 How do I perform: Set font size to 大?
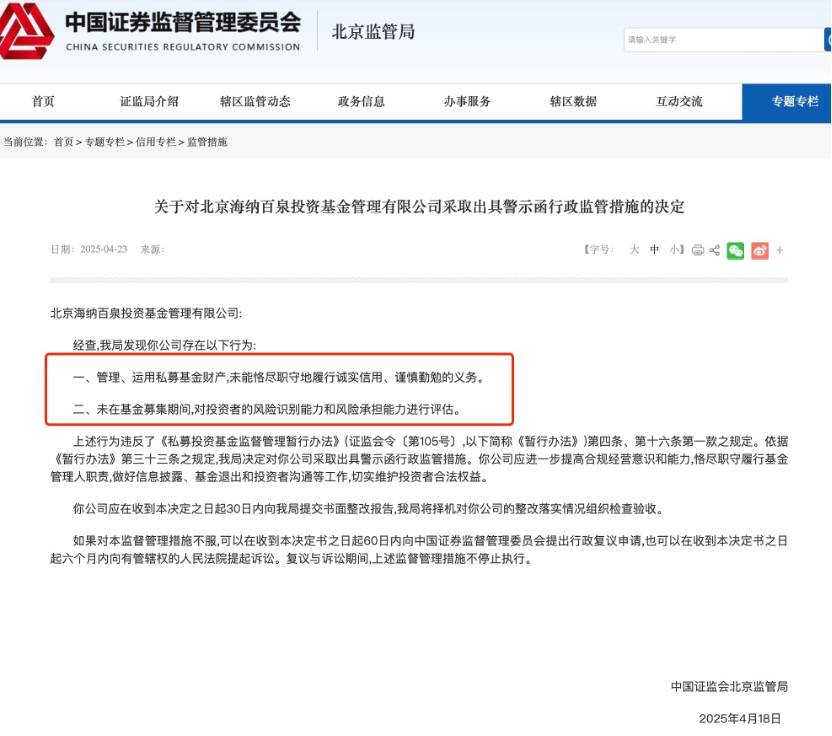pyautogui.click(x=634, y=249)
